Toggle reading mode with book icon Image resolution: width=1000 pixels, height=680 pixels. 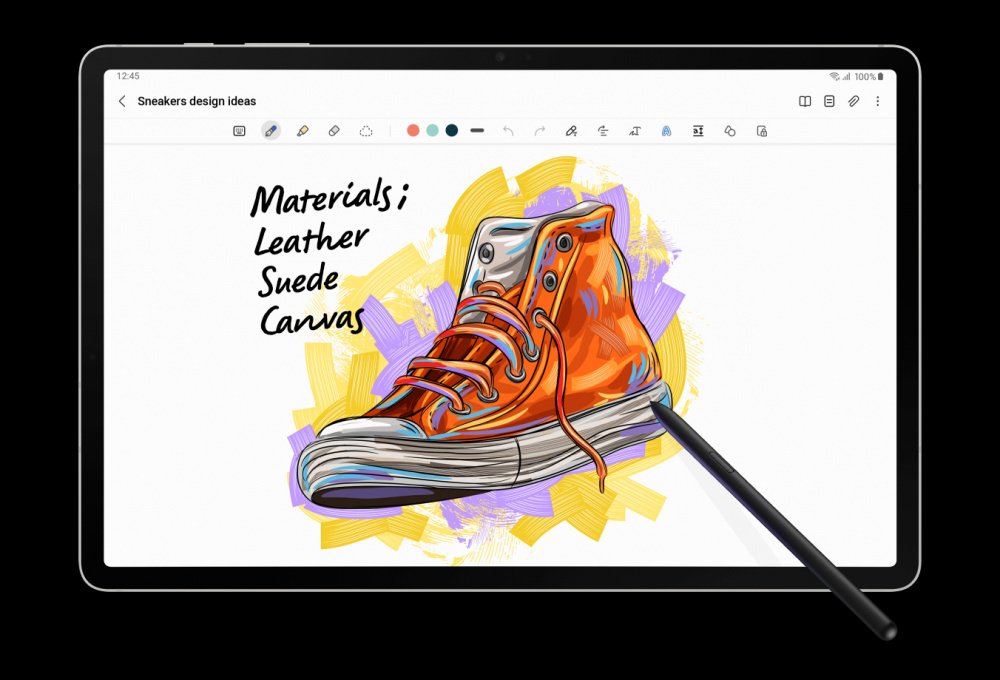[x=805, y=101]
